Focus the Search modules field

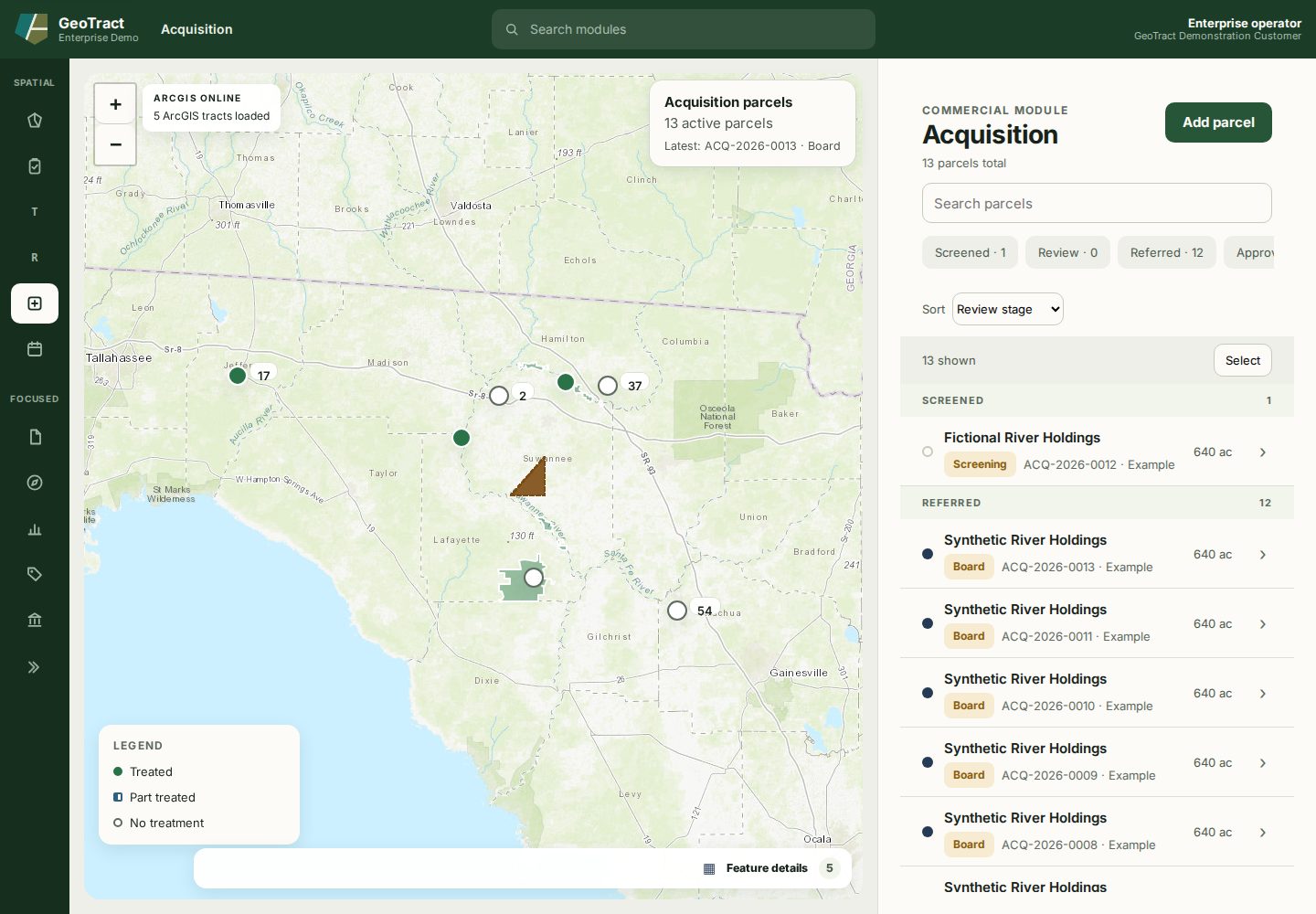pos(684,29)
